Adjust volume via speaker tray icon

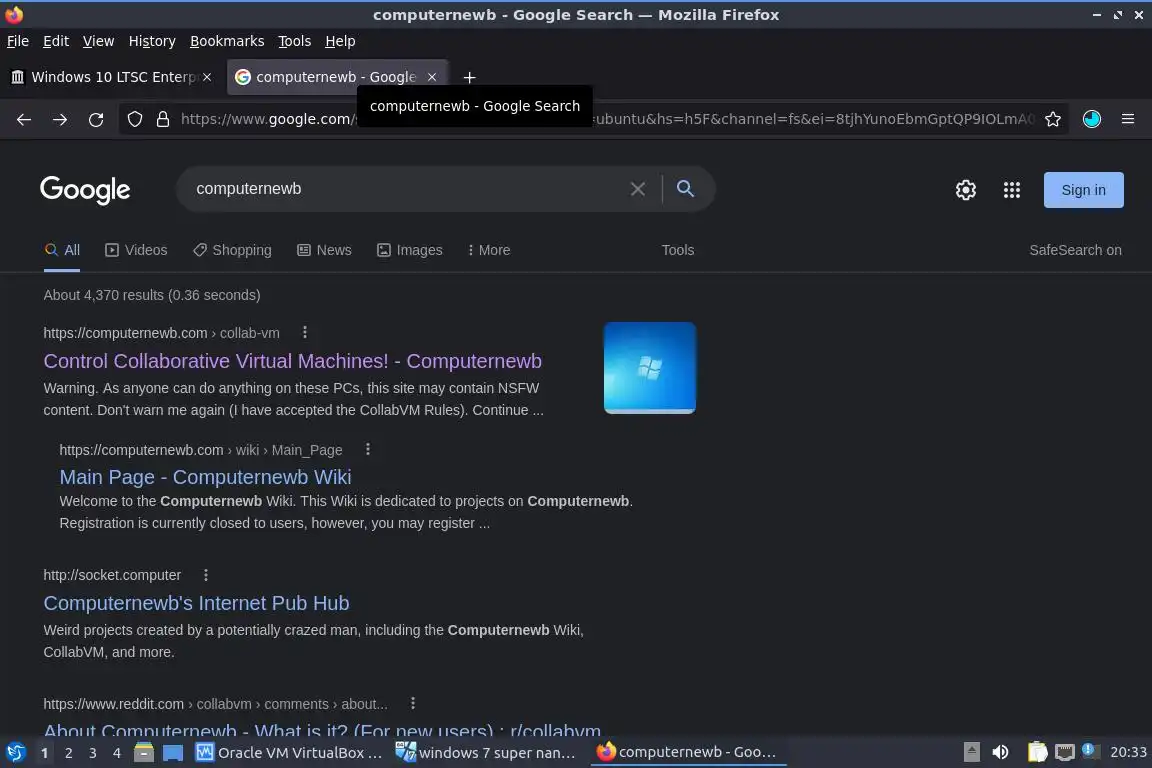pyautogui.click(x=1000, y=752)
